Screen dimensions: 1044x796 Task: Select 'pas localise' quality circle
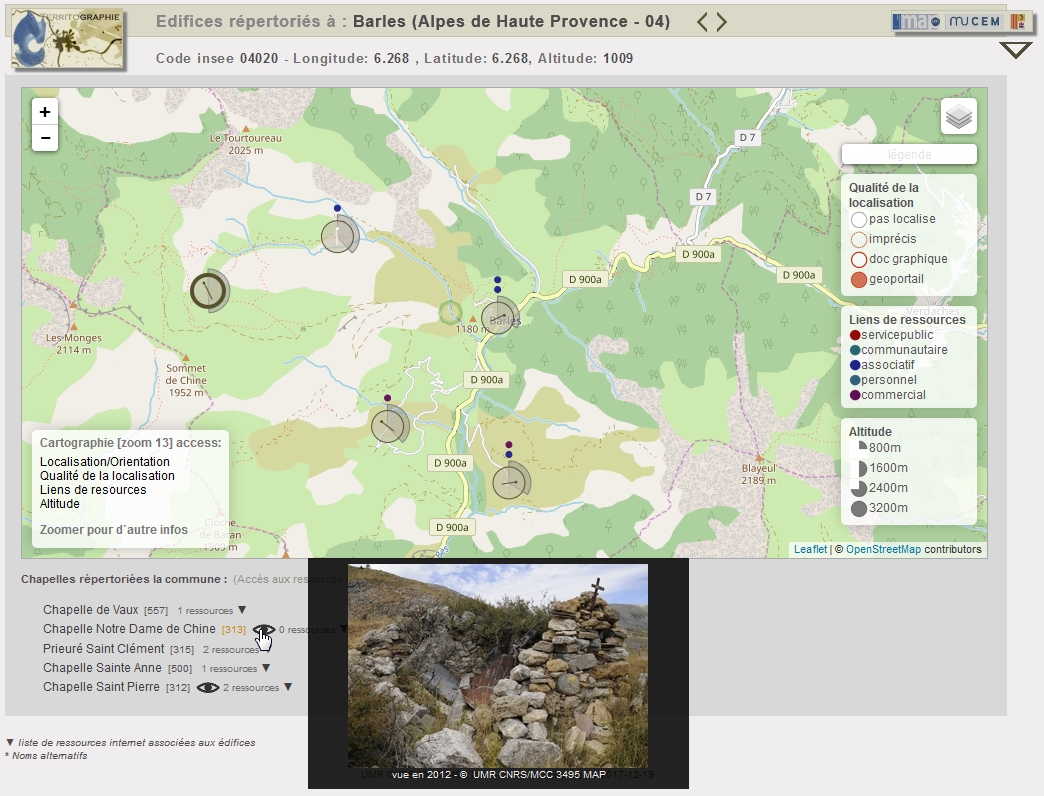point(859,220)
